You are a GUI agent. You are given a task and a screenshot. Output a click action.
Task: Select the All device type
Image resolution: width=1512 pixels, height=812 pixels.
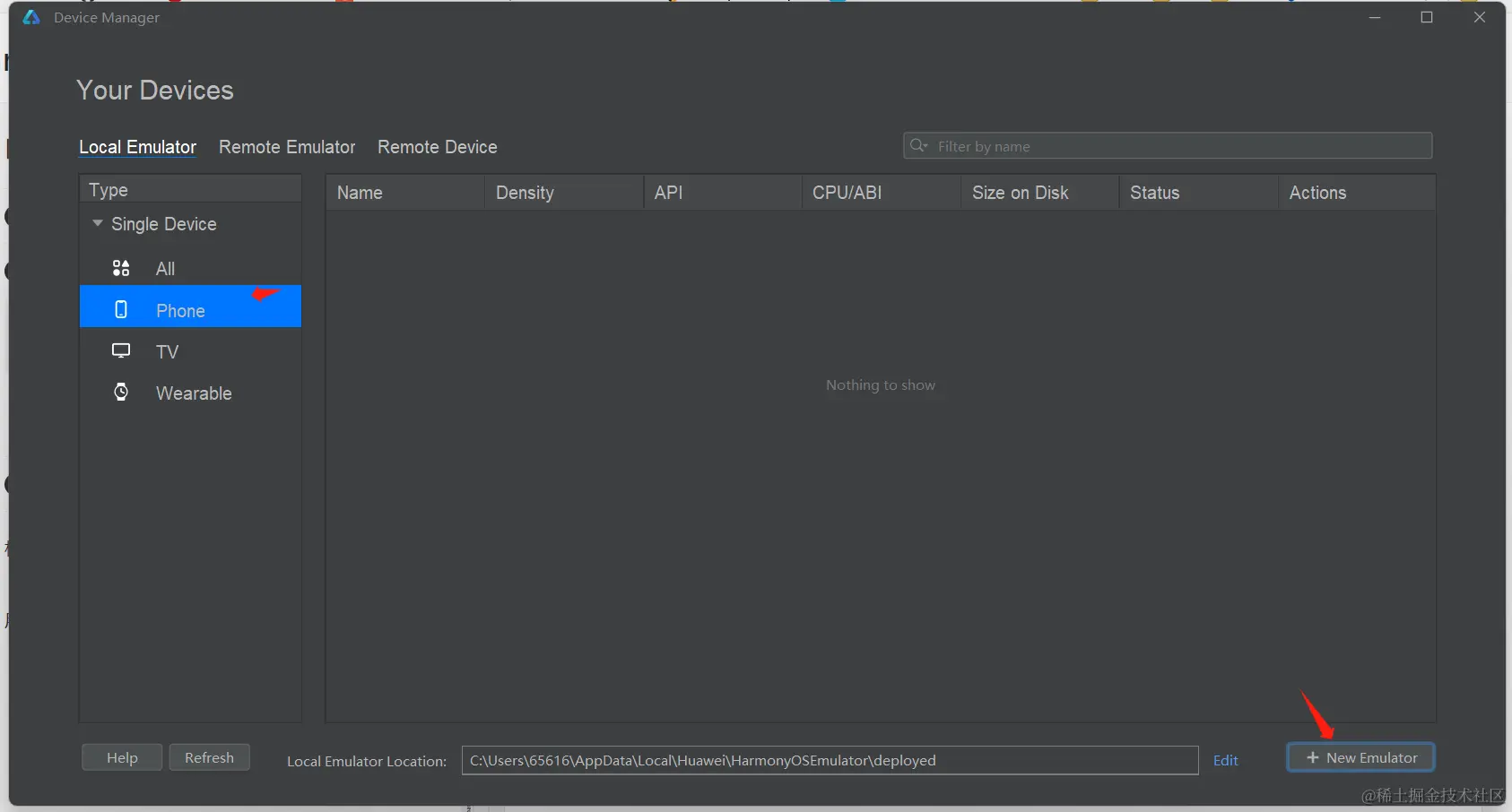point(190,268)
